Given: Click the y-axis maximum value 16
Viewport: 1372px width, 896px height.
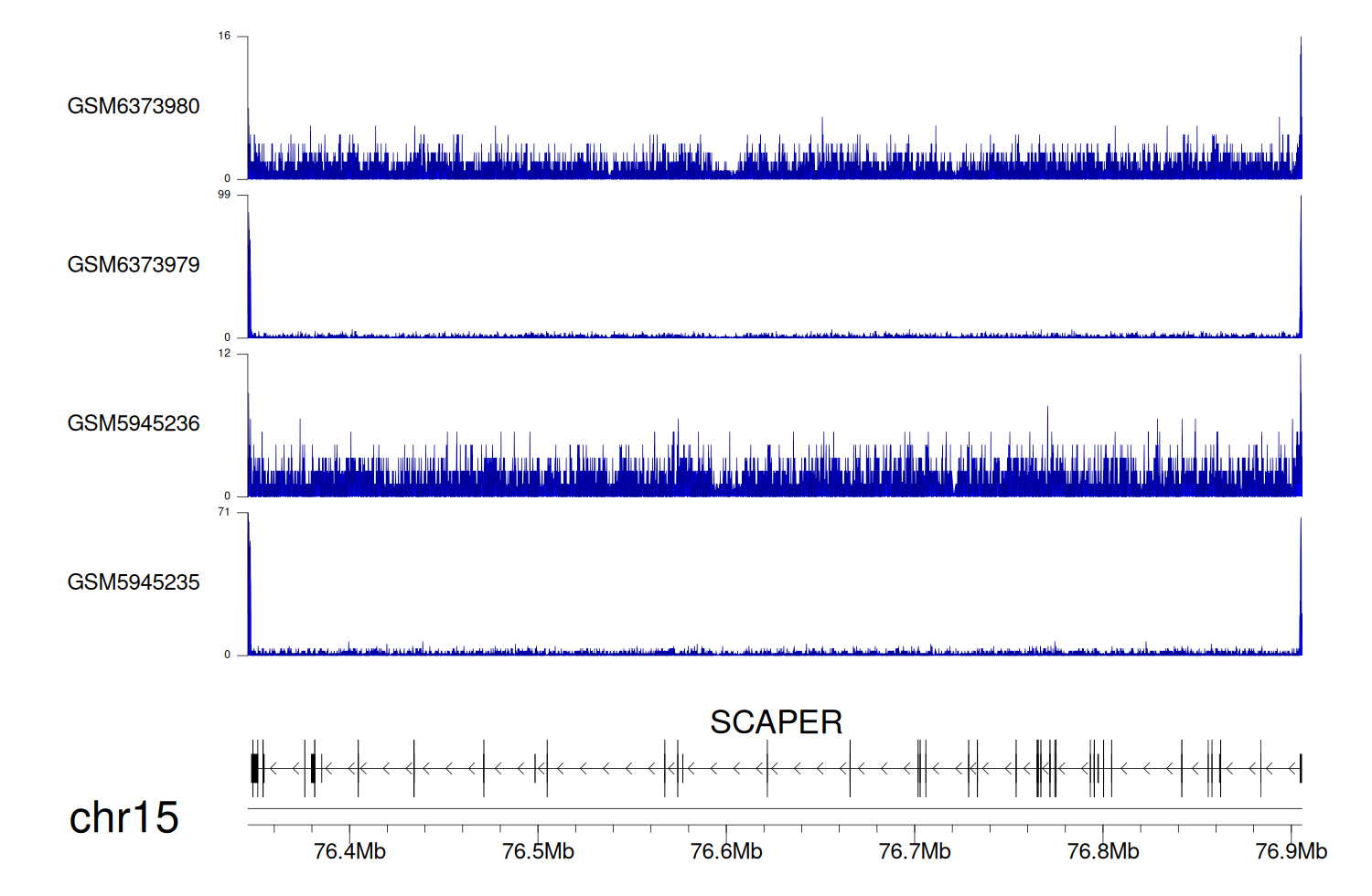Looking at the screenshot, I should (x=224, y=37).
